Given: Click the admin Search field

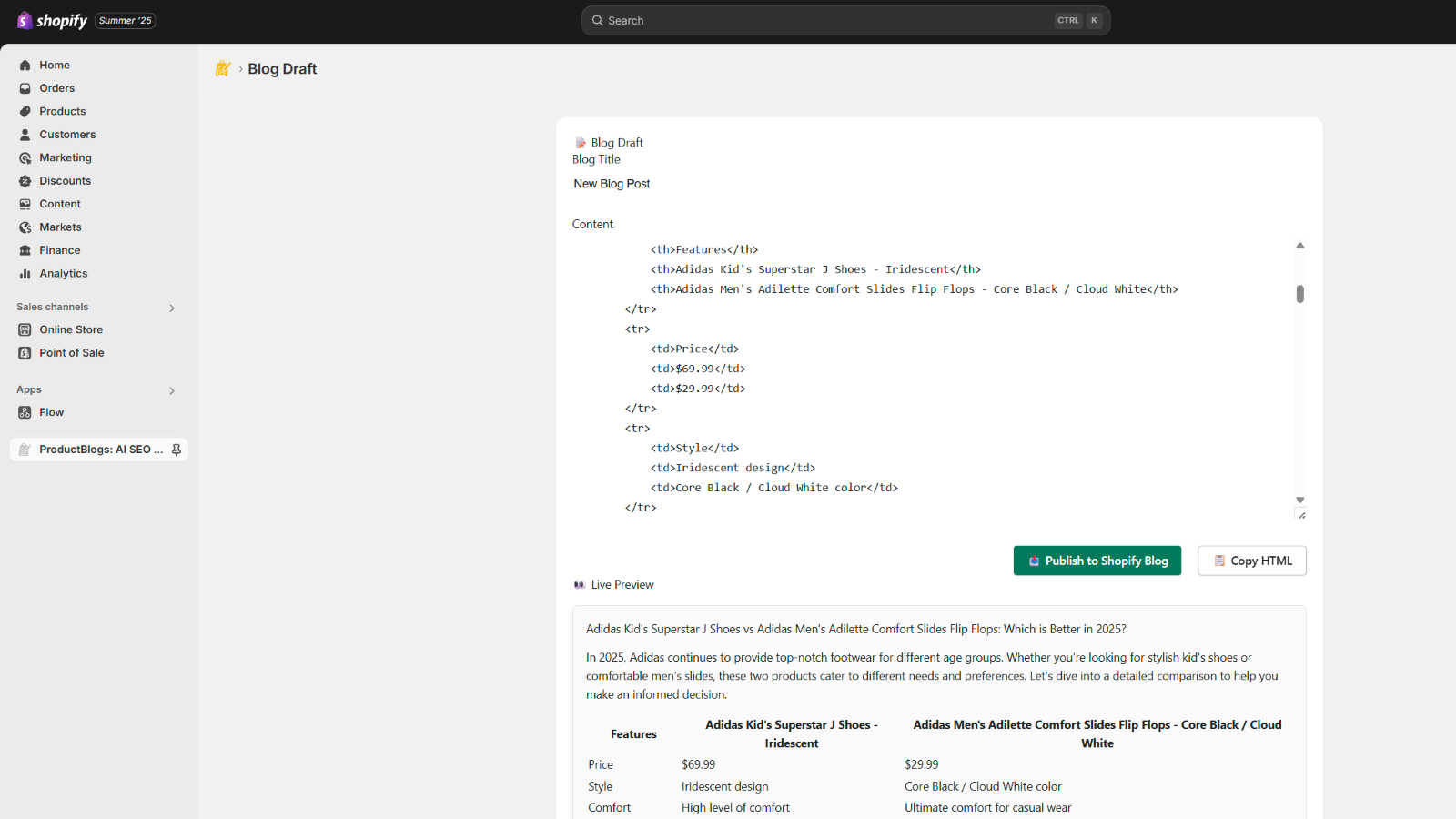Looking at the screenshot, I should [x=845, y=19].
